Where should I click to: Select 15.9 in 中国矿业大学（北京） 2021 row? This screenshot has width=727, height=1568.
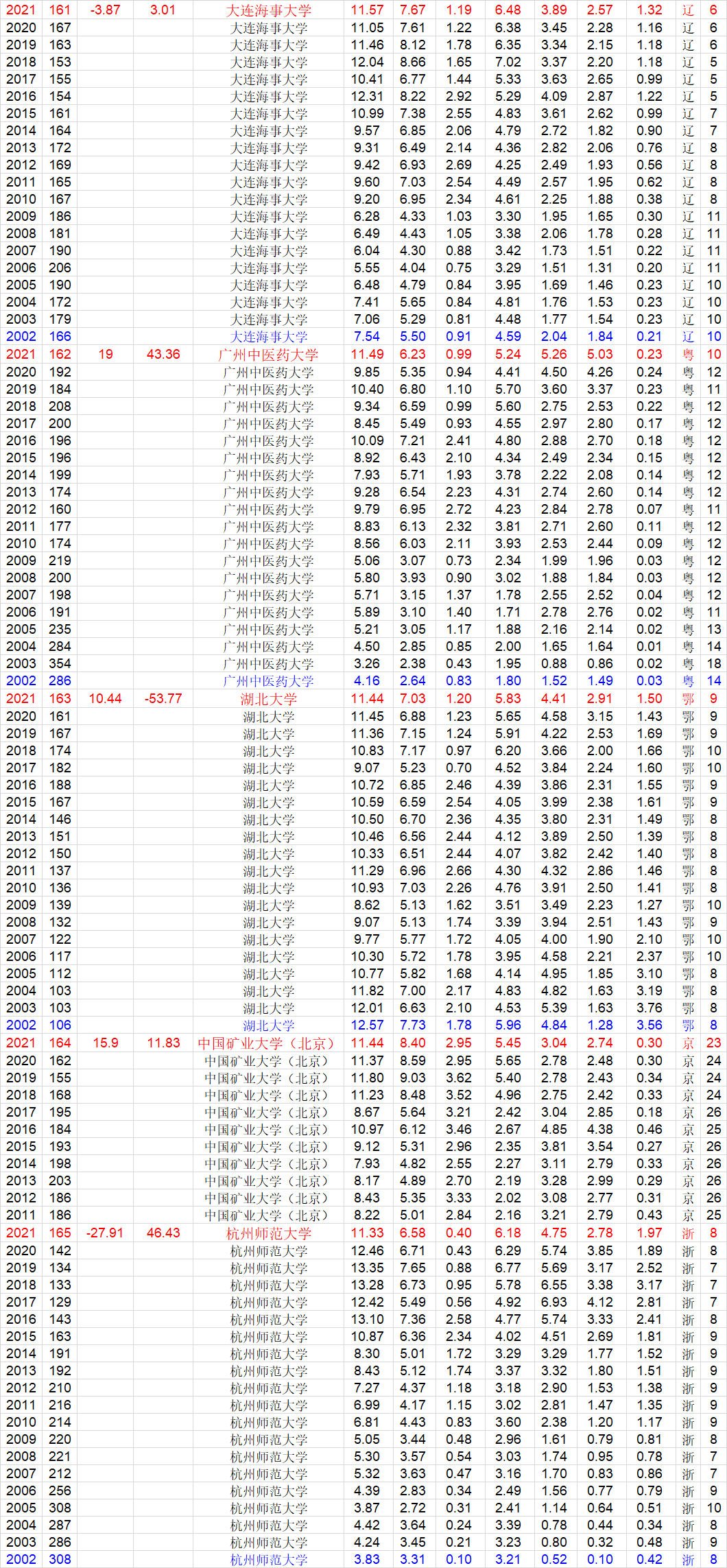[x=106, y=1043]
